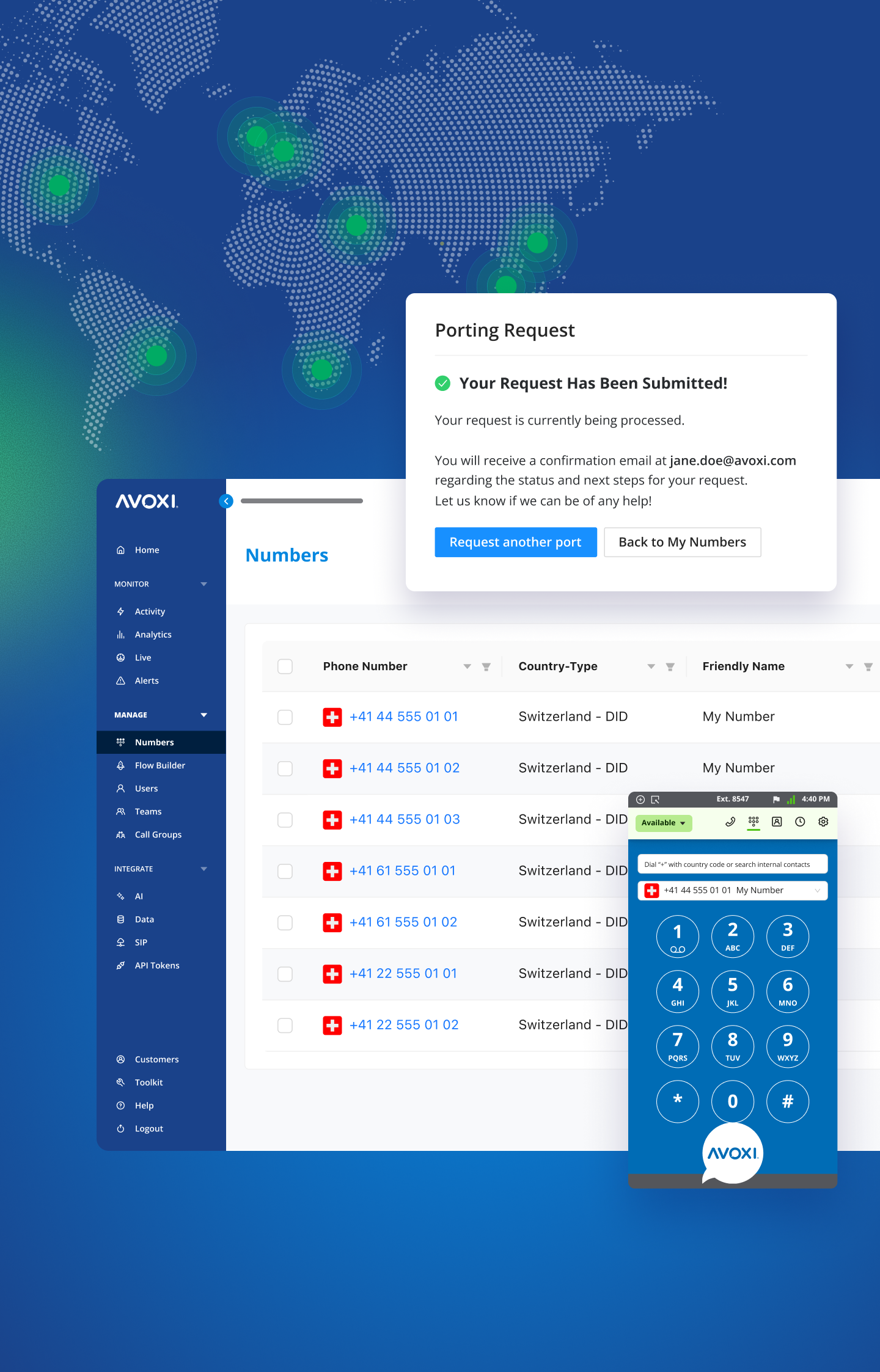Open the softphone settings gear icon
This screenshot has width=880, height=1372.
[x=823, y=822]
